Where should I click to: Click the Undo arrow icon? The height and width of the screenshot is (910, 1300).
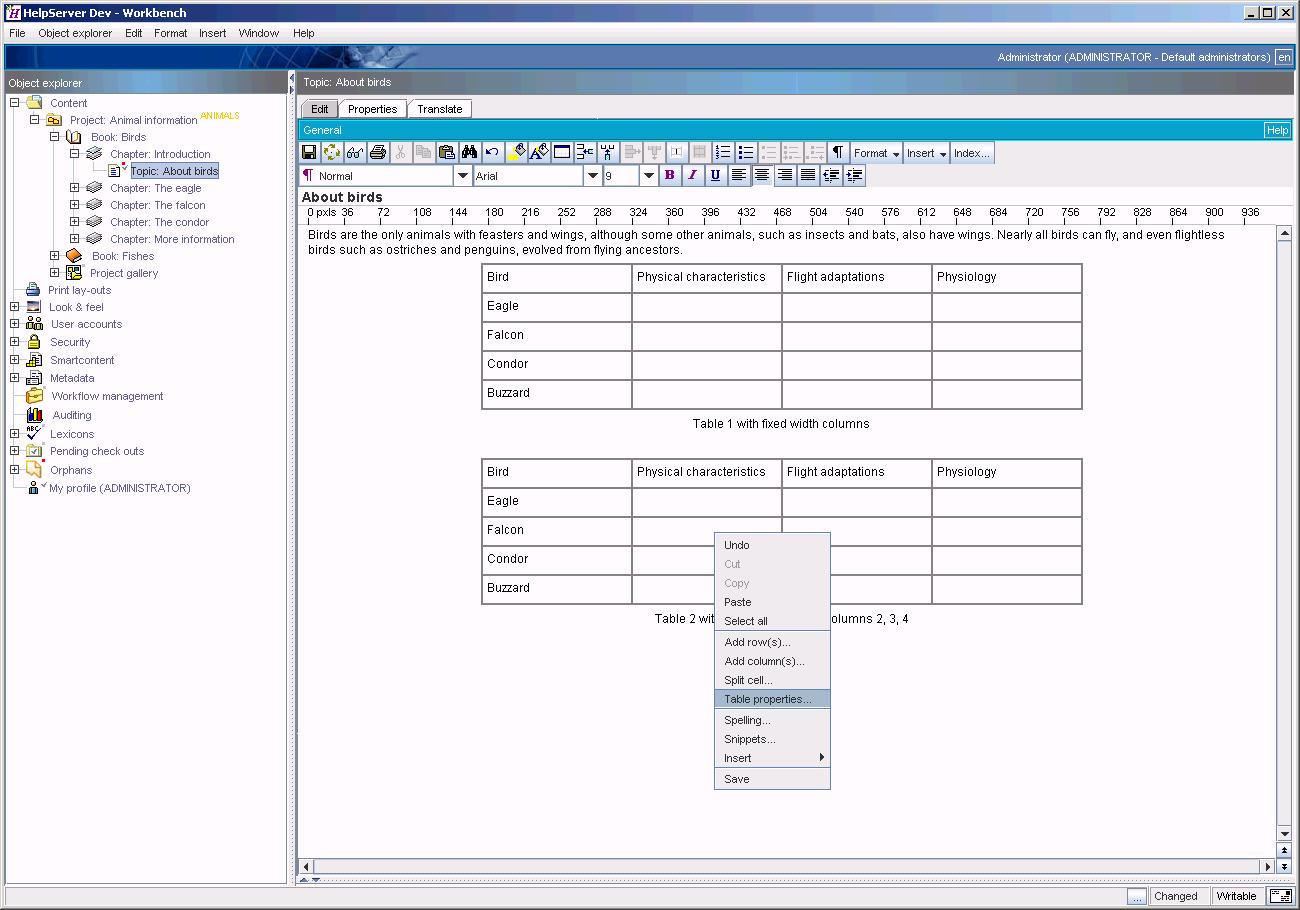[x=492, y=153]
